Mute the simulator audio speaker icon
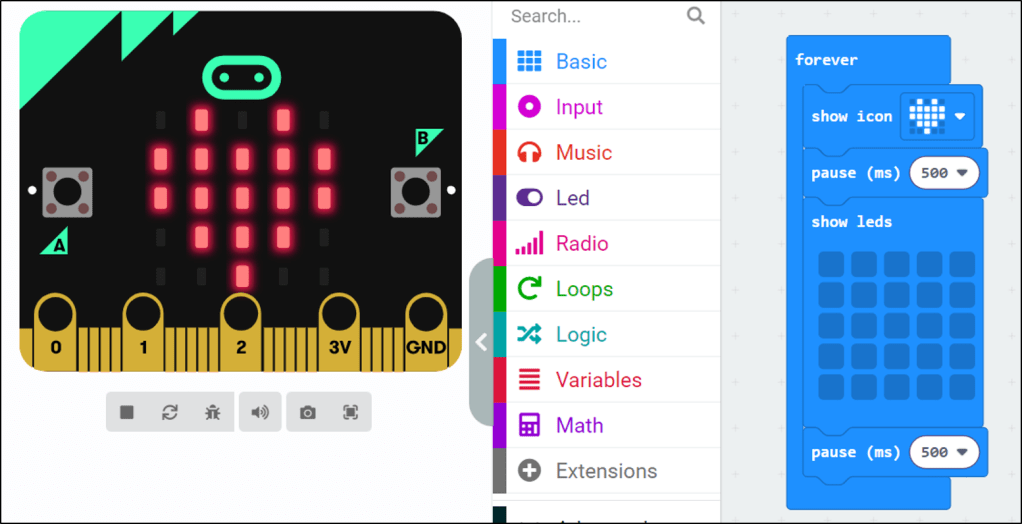 pos(260,412)
